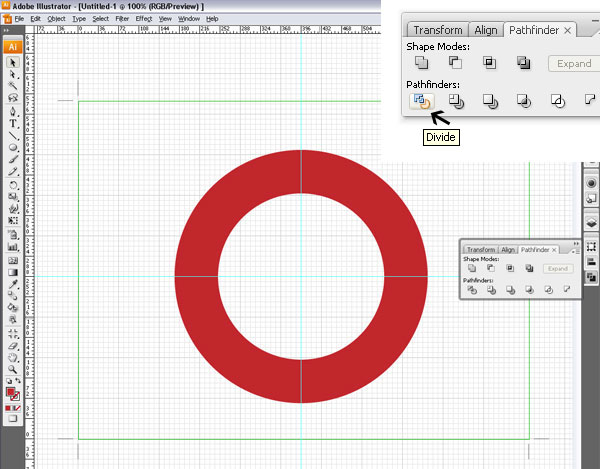600x469 pixels.
Task: Set paint mode to solid Color
Action: pos(8,408)
